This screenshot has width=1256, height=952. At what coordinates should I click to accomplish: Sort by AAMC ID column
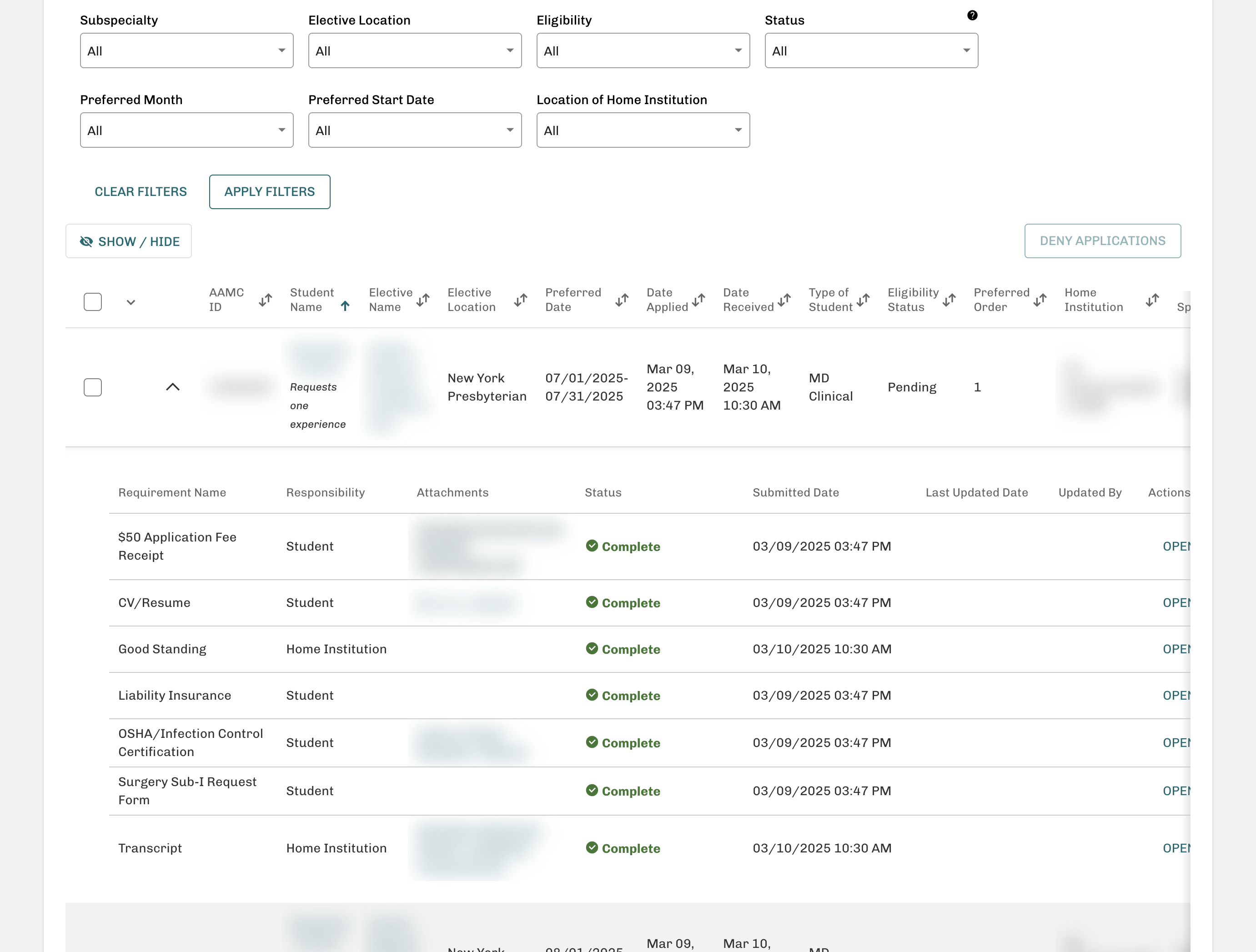(265, 300)
